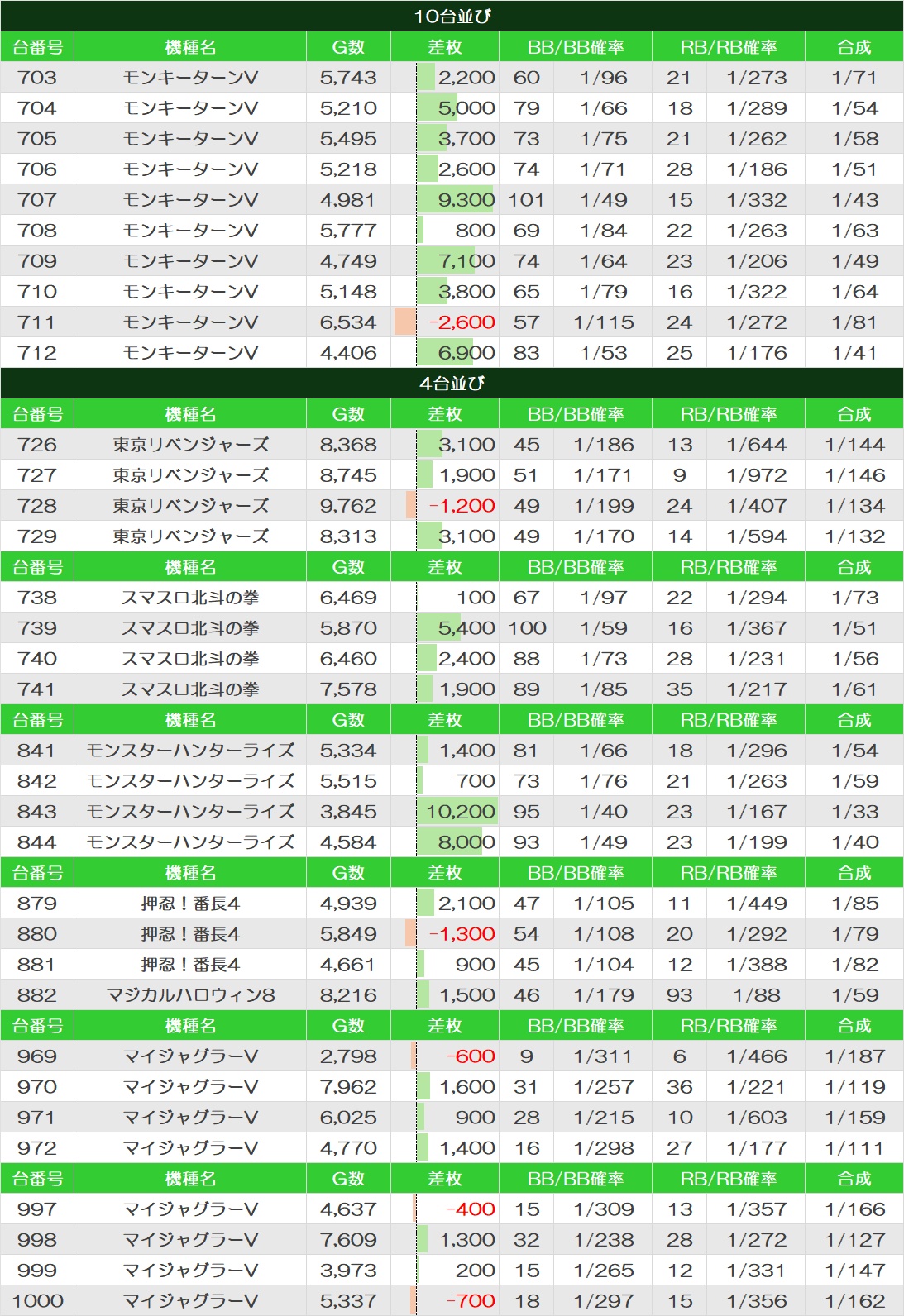Click the green 差枚 bar in row 843
Image resolution: width=904 pixels, height=1316 pixels.
(x=457, y=812)
